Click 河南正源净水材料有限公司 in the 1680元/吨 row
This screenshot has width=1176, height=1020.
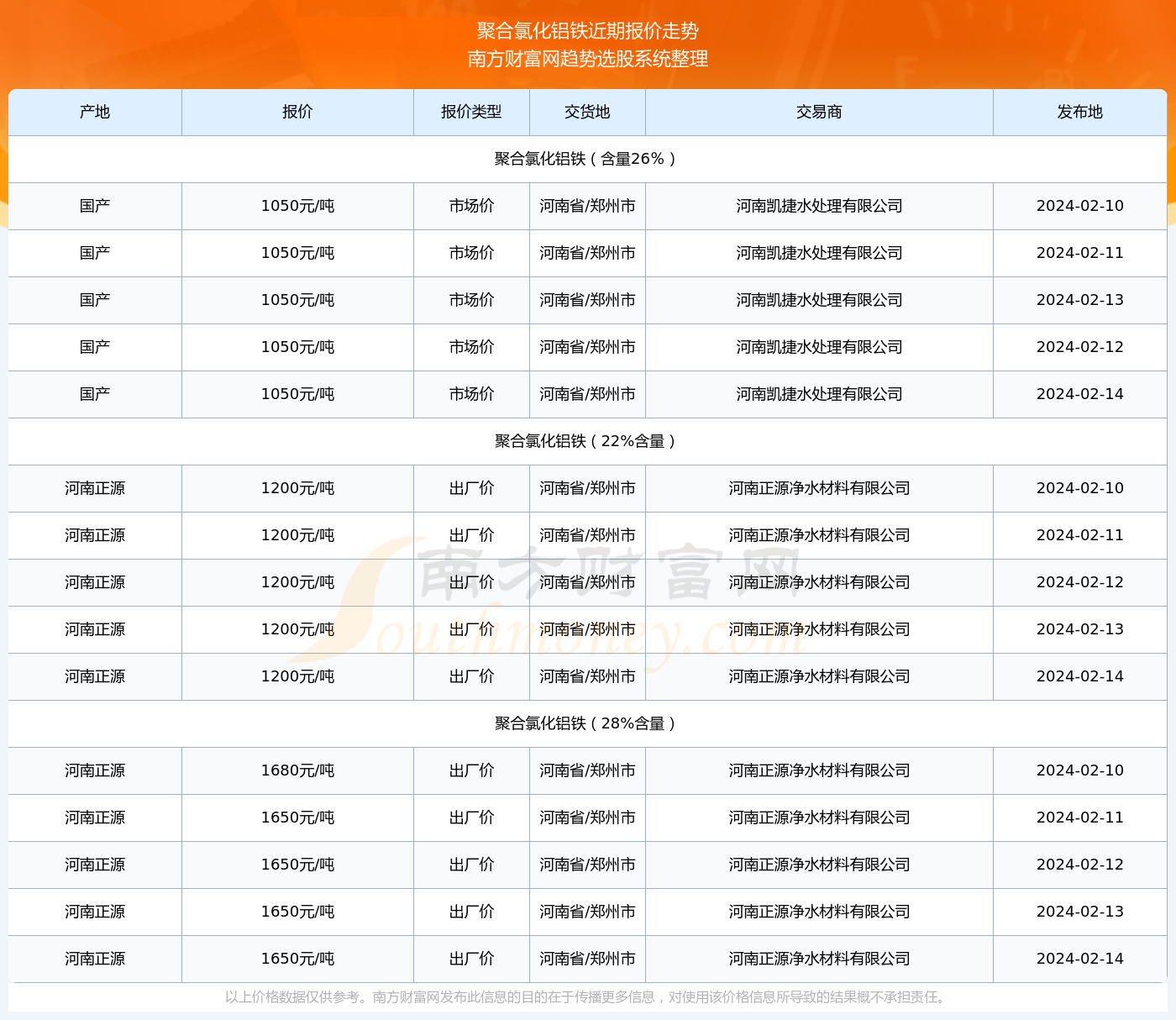819,770
